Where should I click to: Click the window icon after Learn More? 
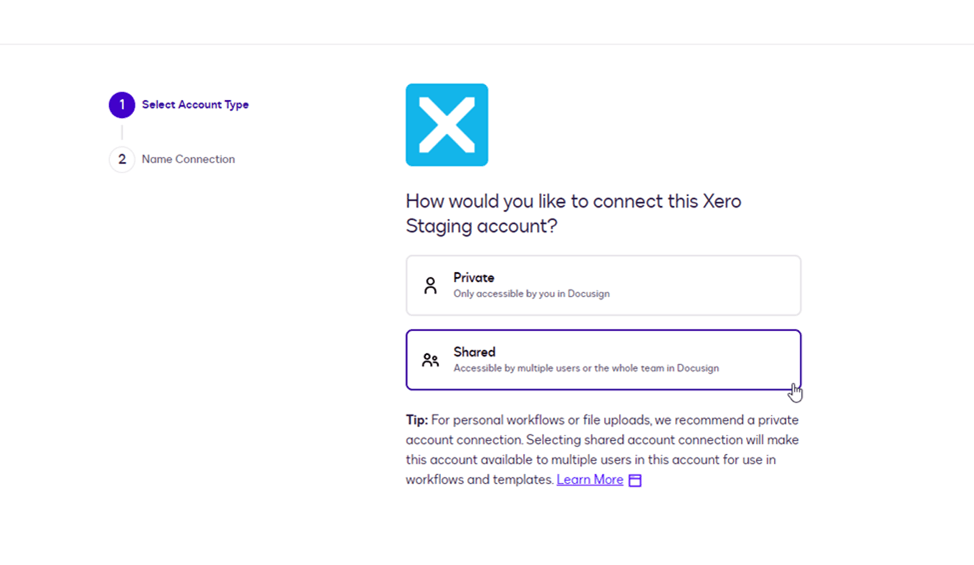pos(635,481)
